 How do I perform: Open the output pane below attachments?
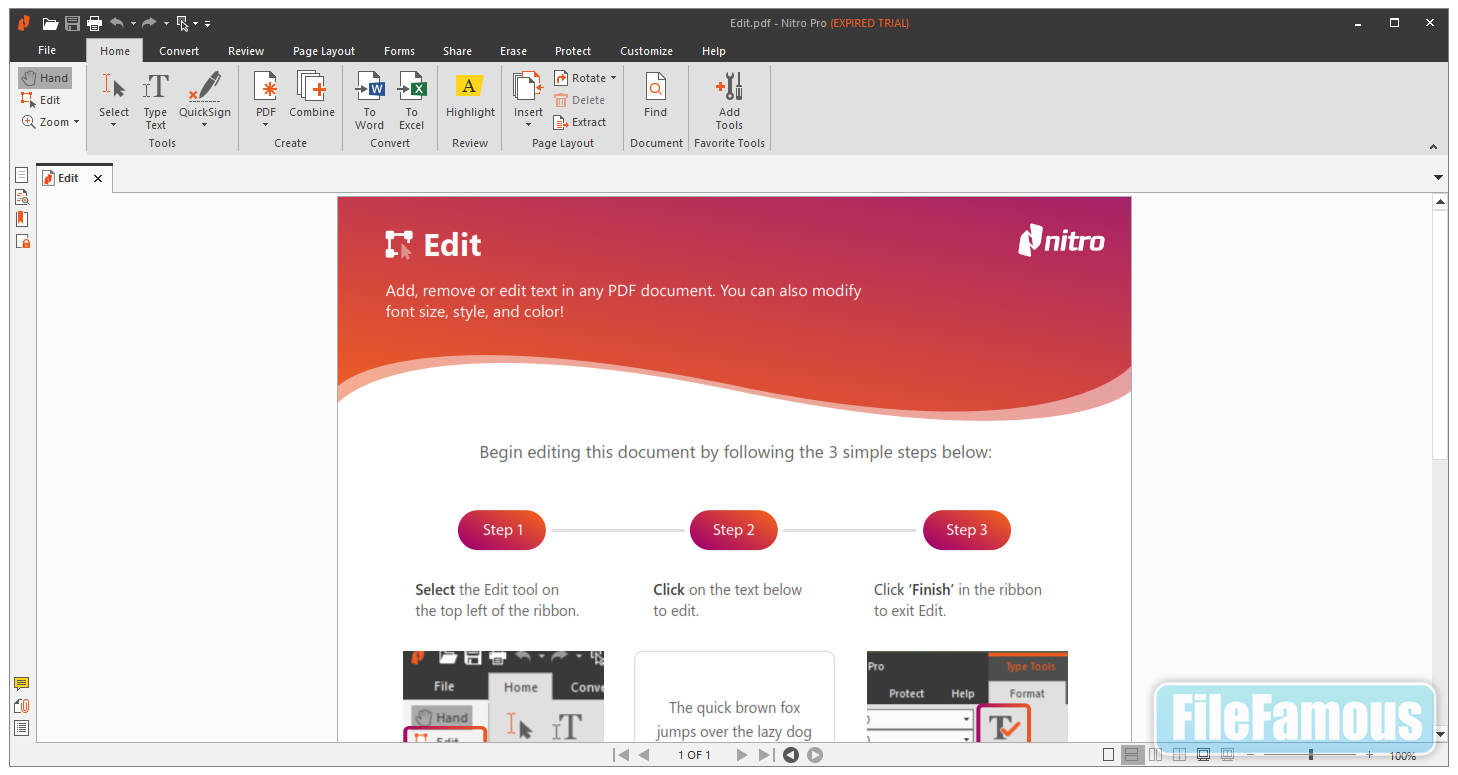coord(21,728)
